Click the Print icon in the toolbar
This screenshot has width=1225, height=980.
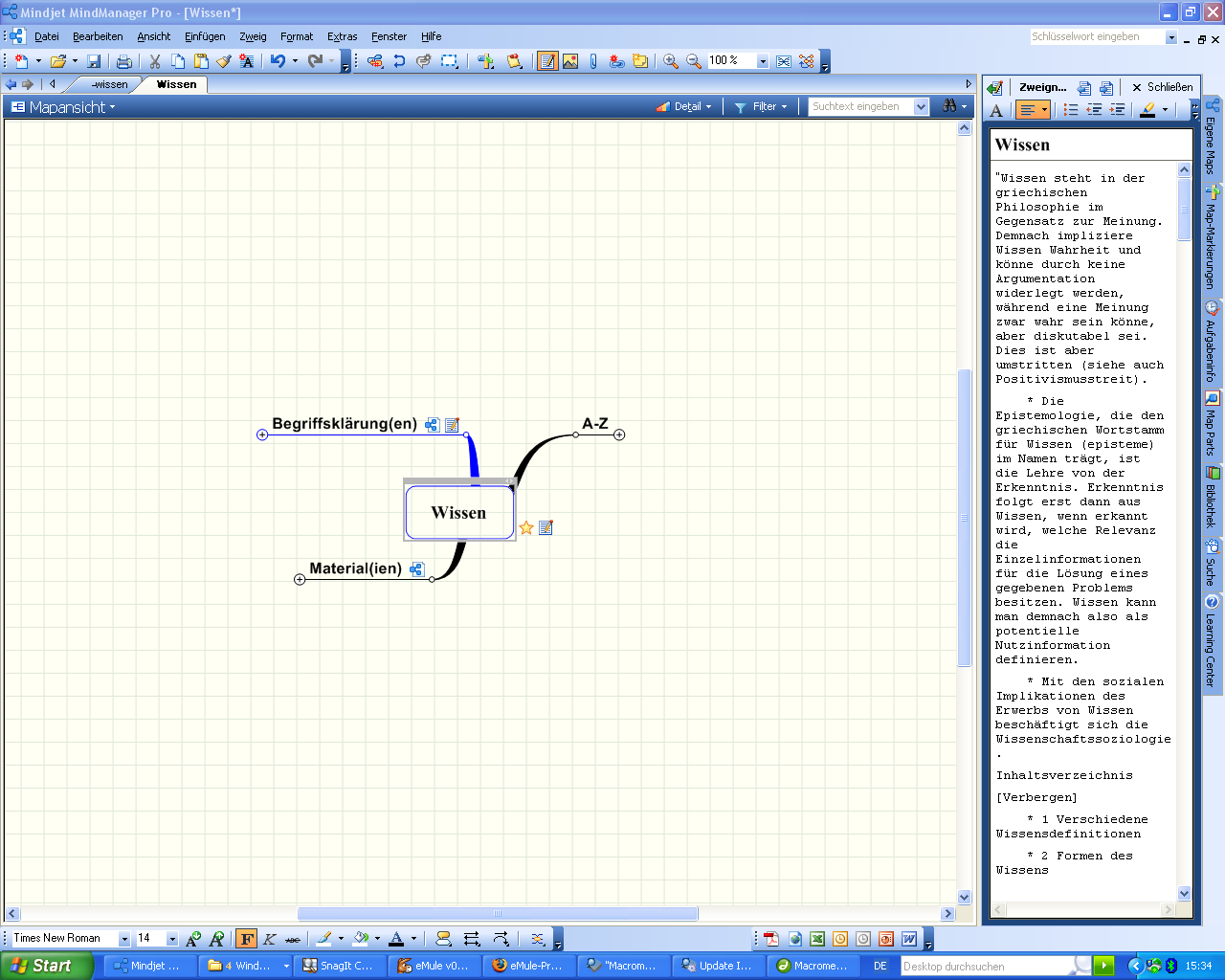coord(123,61)
